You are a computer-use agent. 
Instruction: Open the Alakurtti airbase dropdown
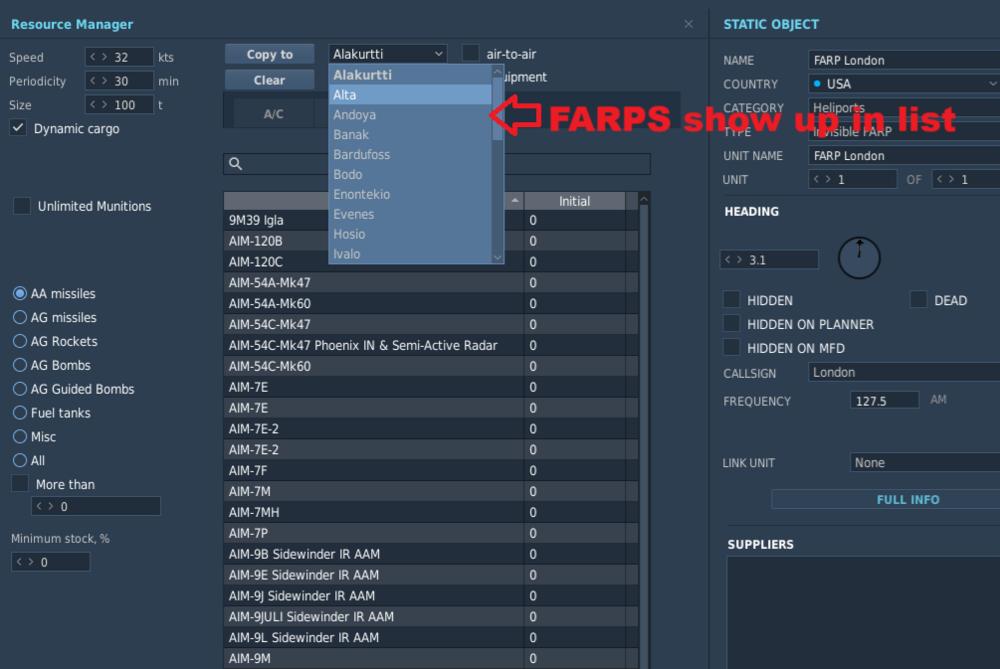click(388, 54)
